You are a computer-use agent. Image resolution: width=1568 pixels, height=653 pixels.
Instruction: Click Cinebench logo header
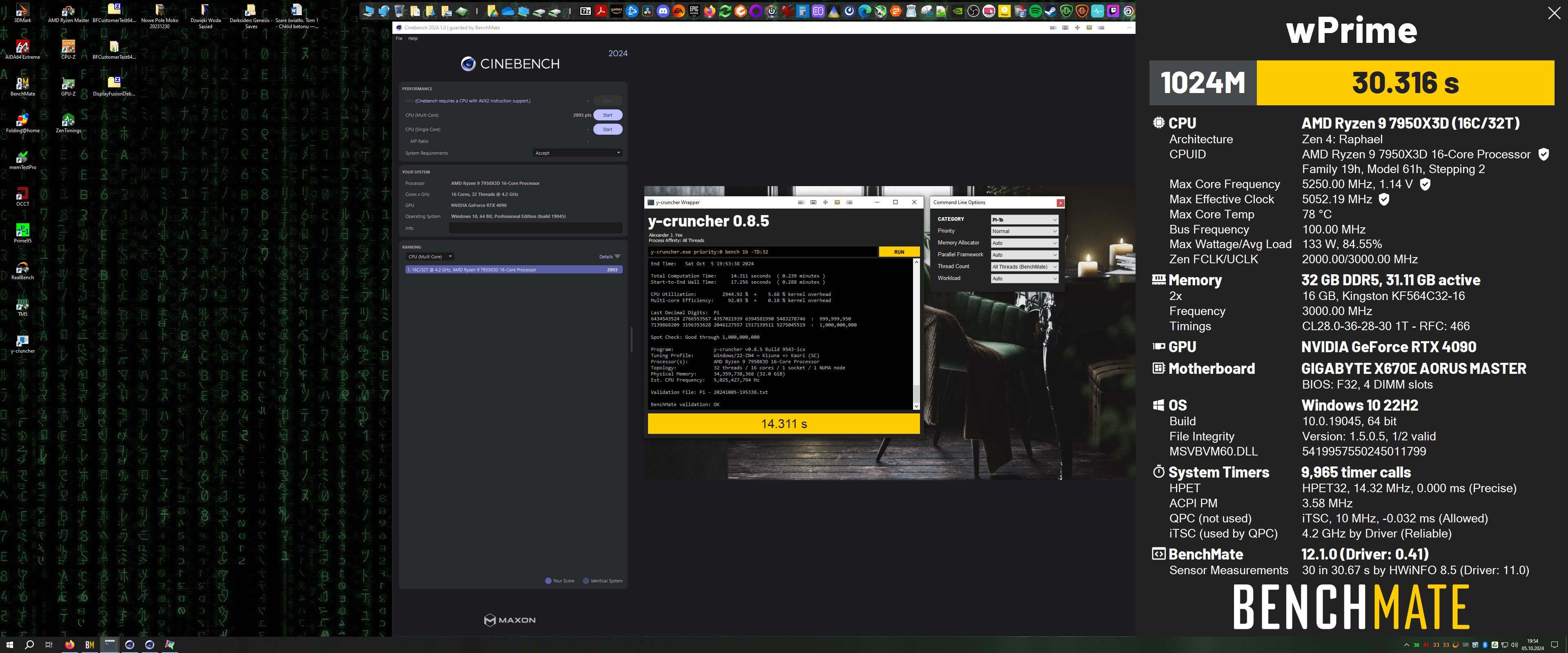tap(510, 64)
